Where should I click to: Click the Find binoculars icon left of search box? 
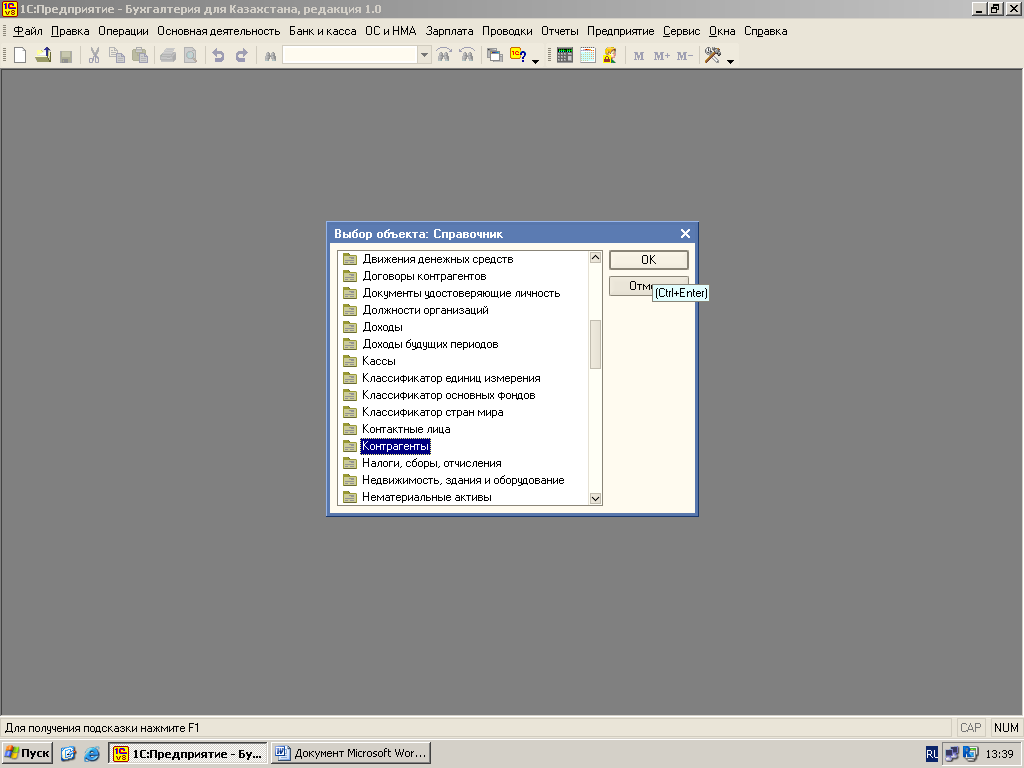[270, 56]
